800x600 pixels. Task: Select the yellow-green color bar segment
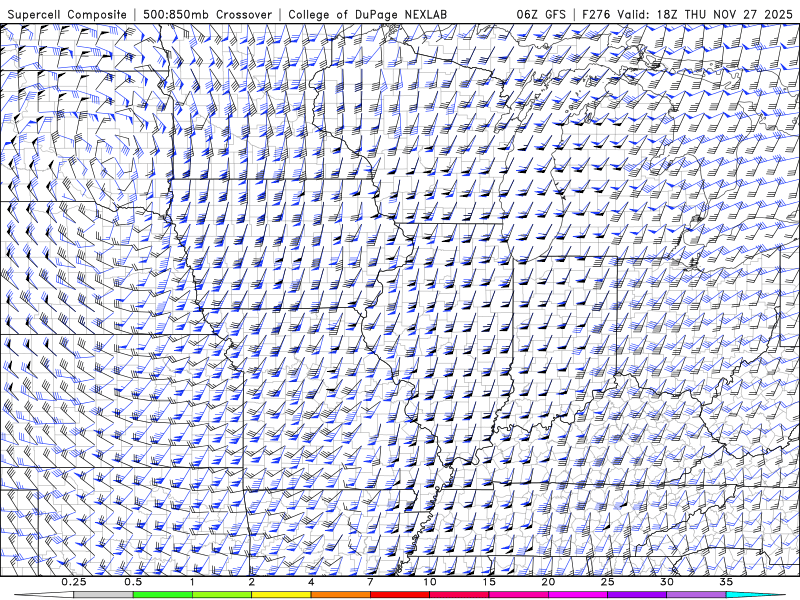tap(222, 595)
